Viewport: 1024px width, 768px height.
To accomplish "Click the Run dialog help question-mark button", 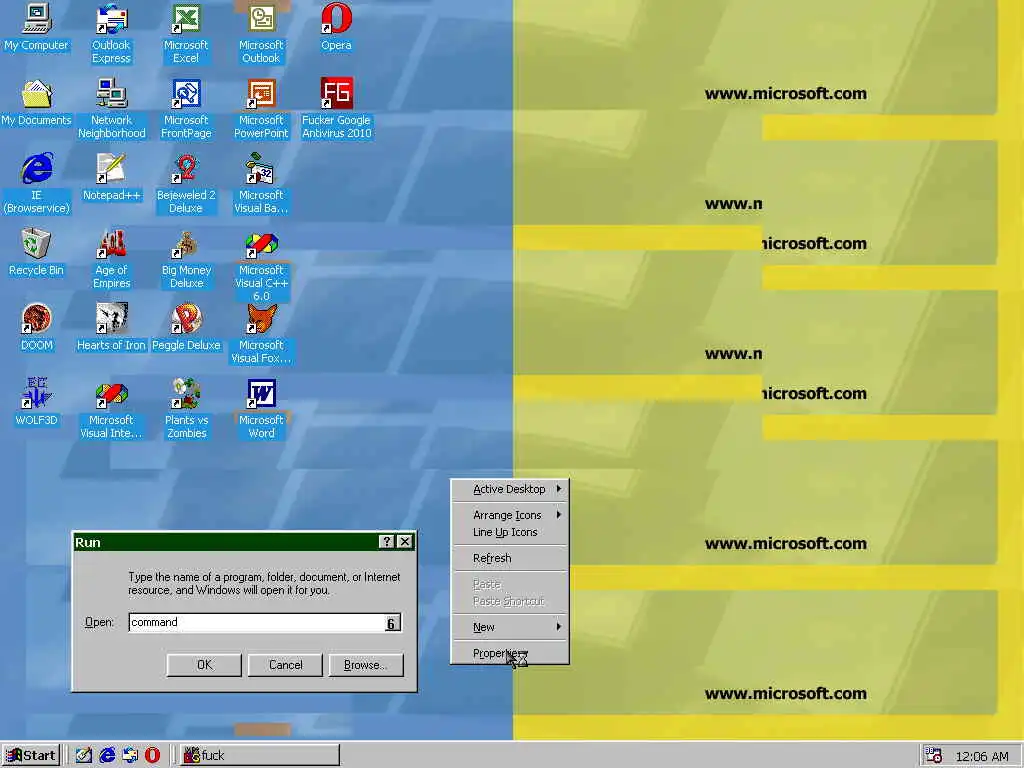I will pyautogui.click(x=387, y=541).
